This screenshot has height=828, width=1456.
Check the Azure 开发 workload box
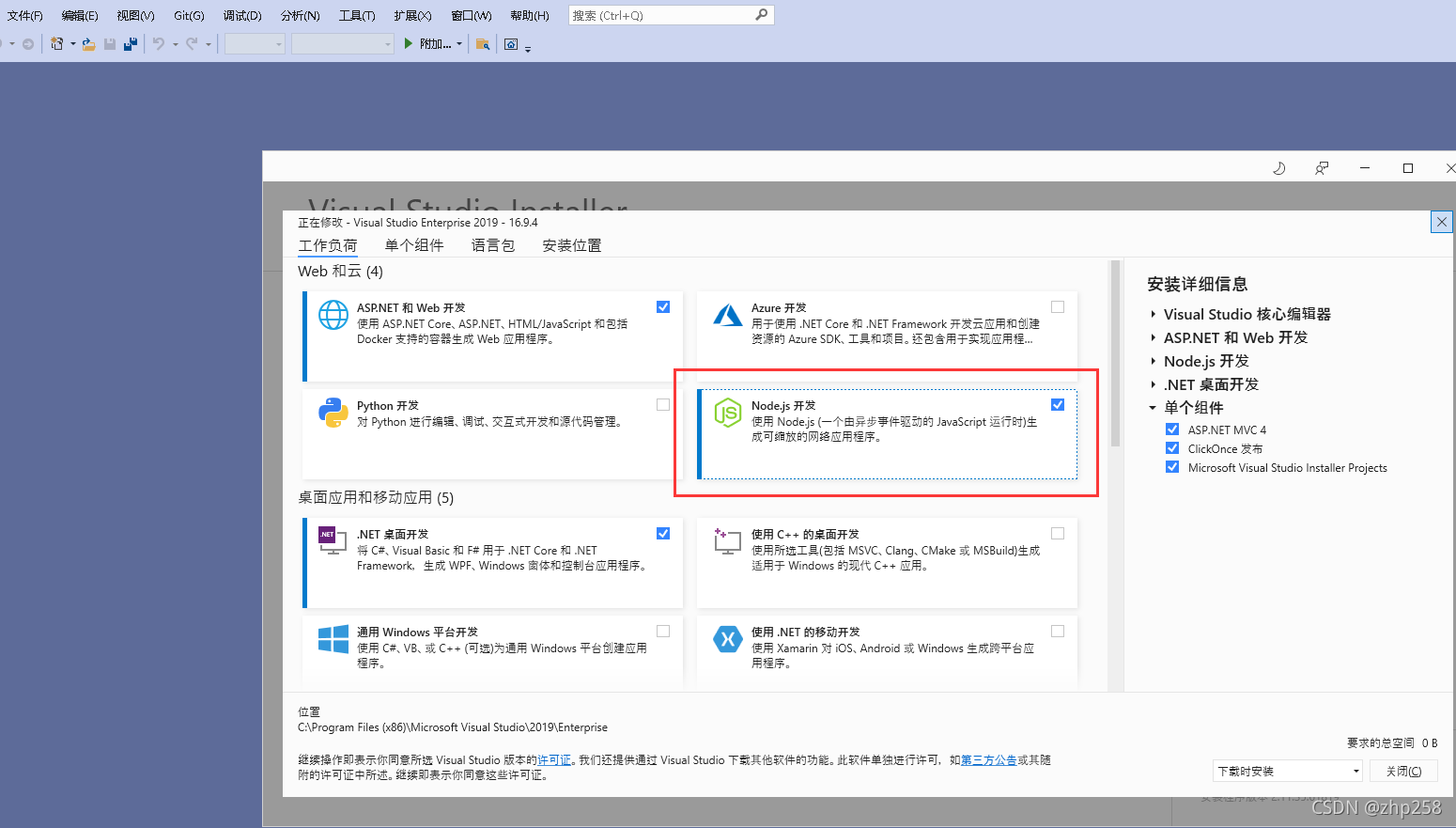click(1058, 306)
